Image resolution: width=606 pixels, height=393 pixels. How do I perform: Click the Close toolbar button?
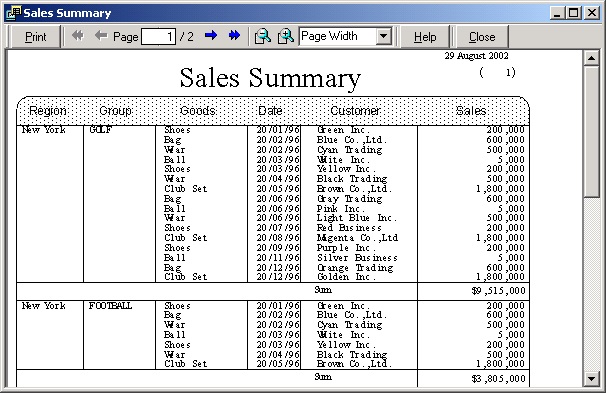[x=482, y=37]
